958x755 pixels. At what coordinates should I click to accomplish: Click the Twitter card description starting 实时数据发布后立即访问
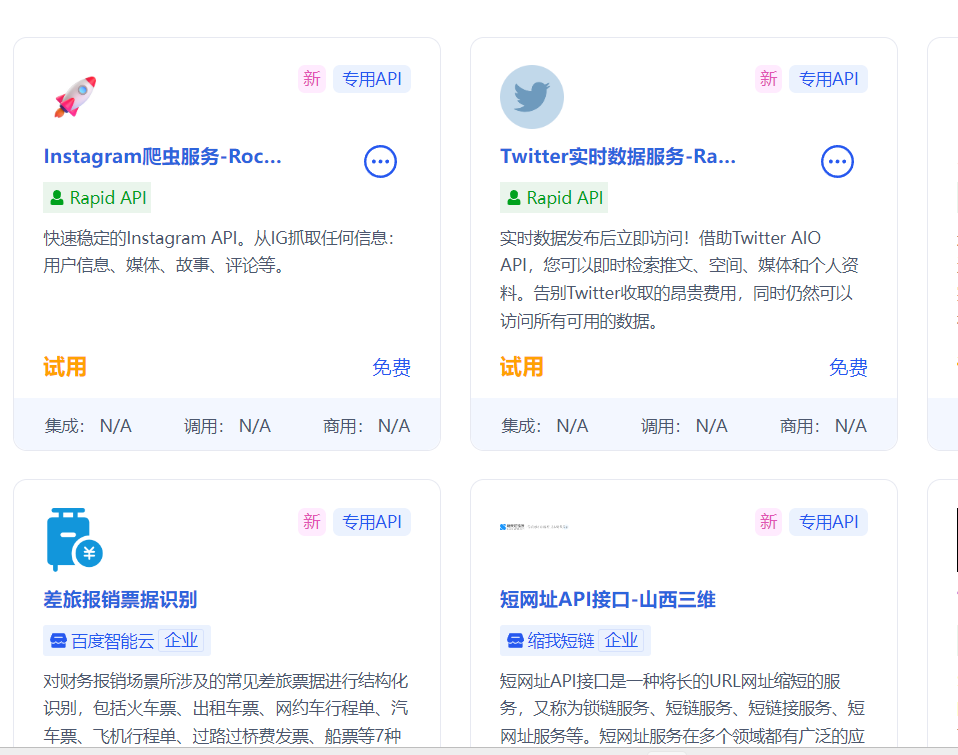click(679, 279)
